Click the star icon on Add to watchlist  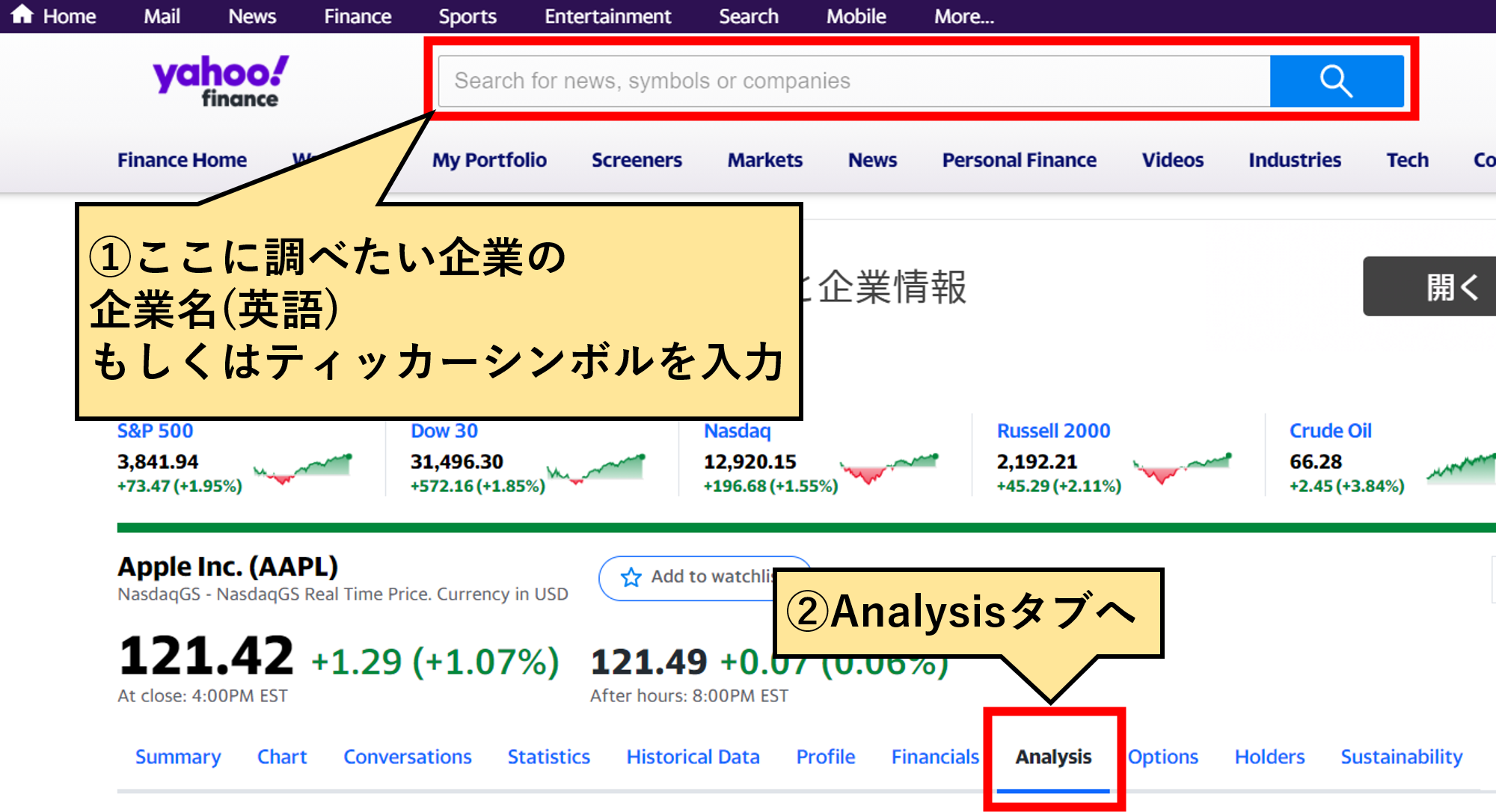tap(631, 577)
